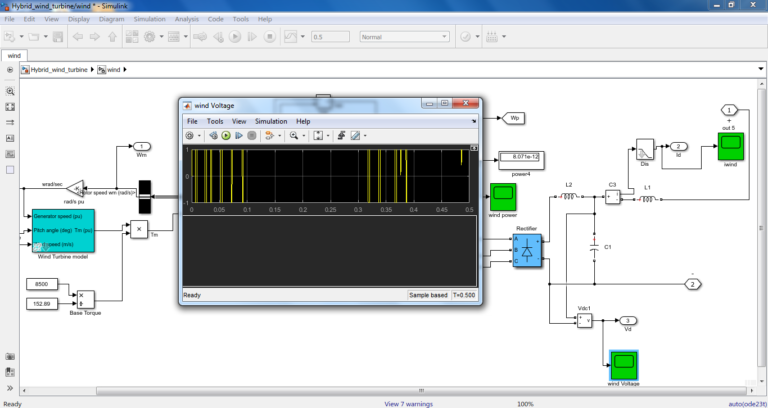
Task: Click the simulation stop time field
Action: [x=331, y=37]
